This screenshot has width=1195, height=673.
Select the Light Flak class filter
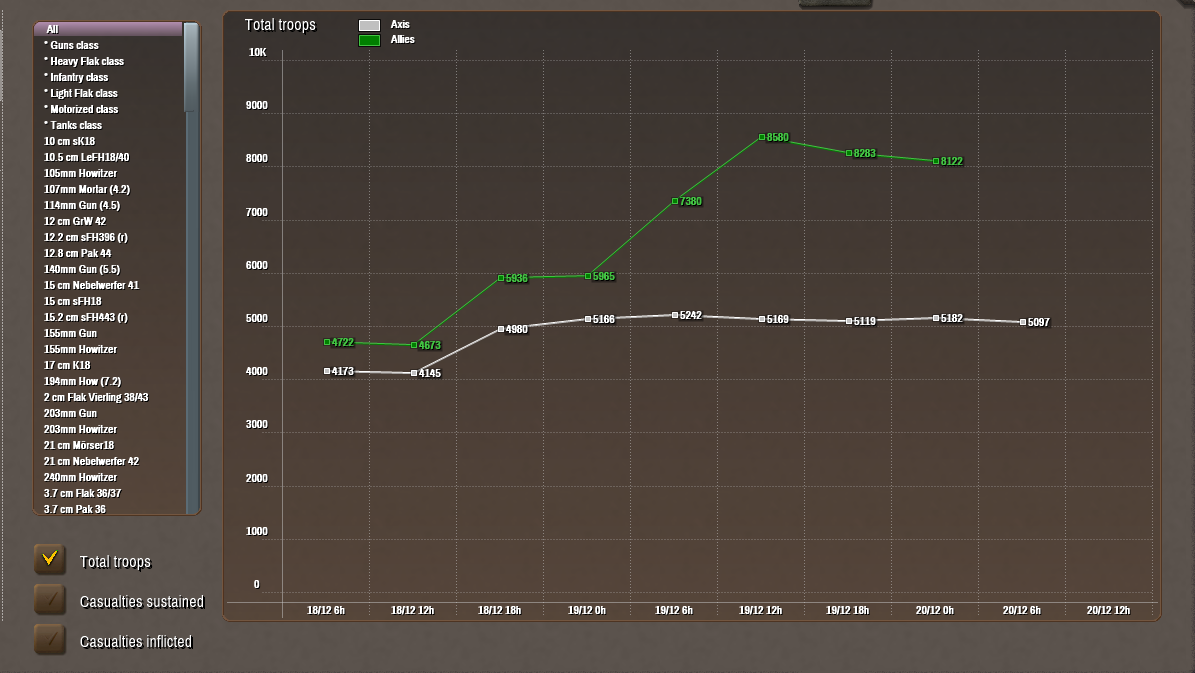click(108, 93)
